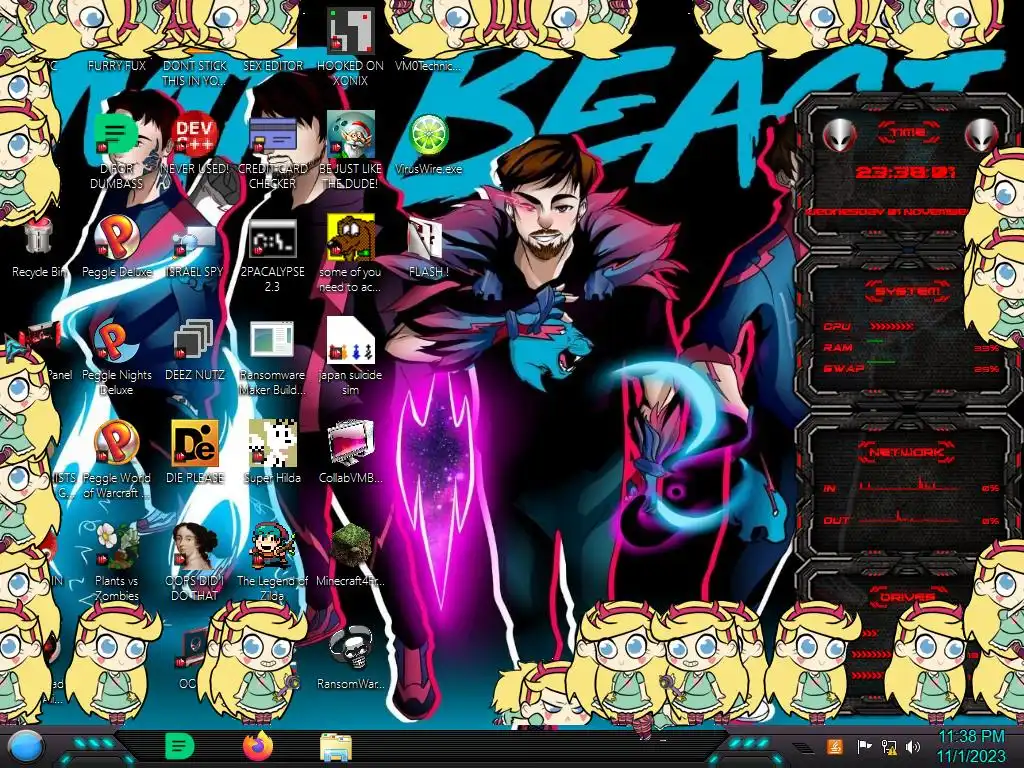Screen dimensions: 1024x768
Task: Launch Peggle Deluxe from the desktop
Action: [116, 238]
